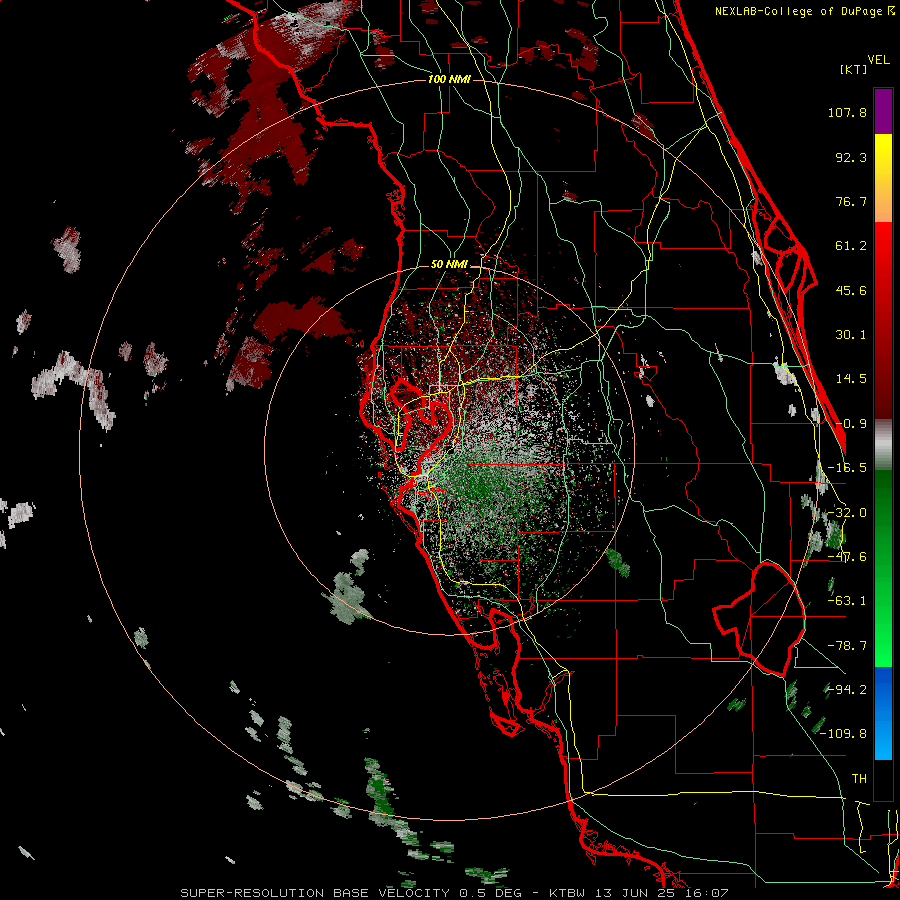Click the Super-Resolution Base Velocity caption at bottom
Screen dimensions: 900x900
pos(454,893)
